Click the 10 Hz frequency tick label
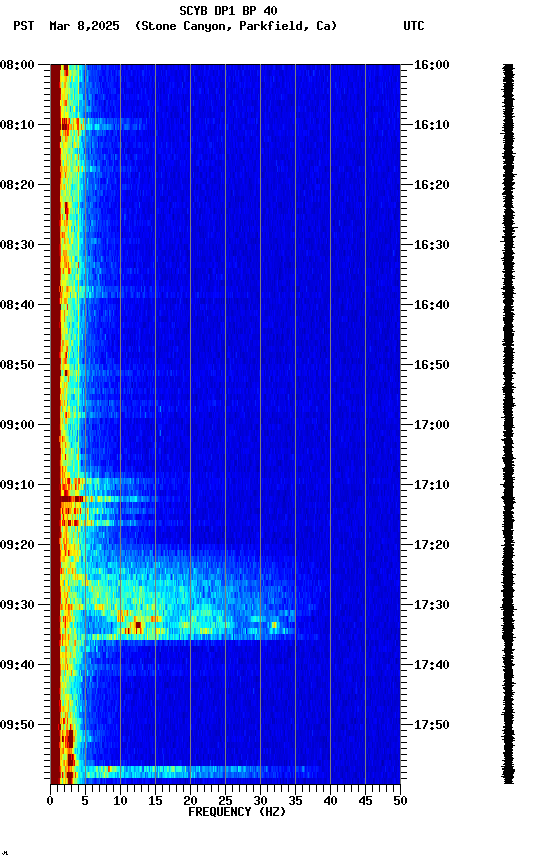 pyautogui.click(x=120, y=802)
